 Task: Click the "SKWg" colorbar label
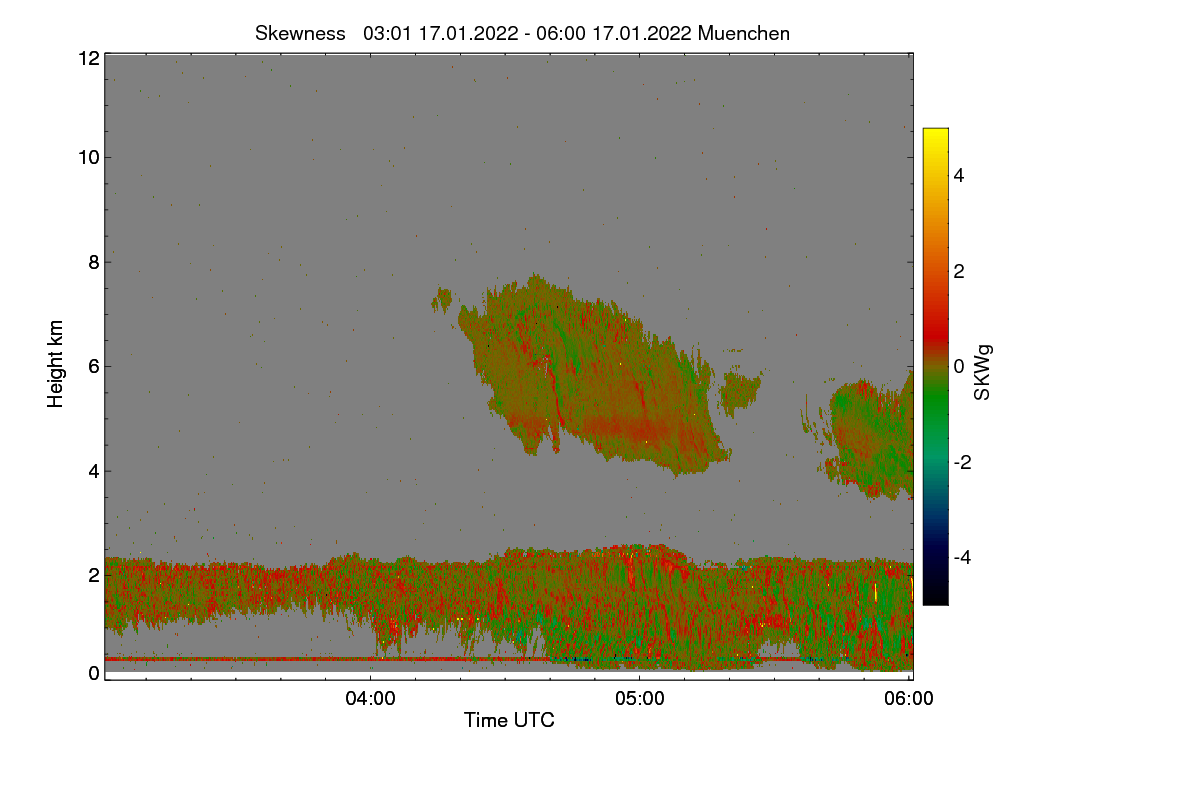[x=983, y=373]
